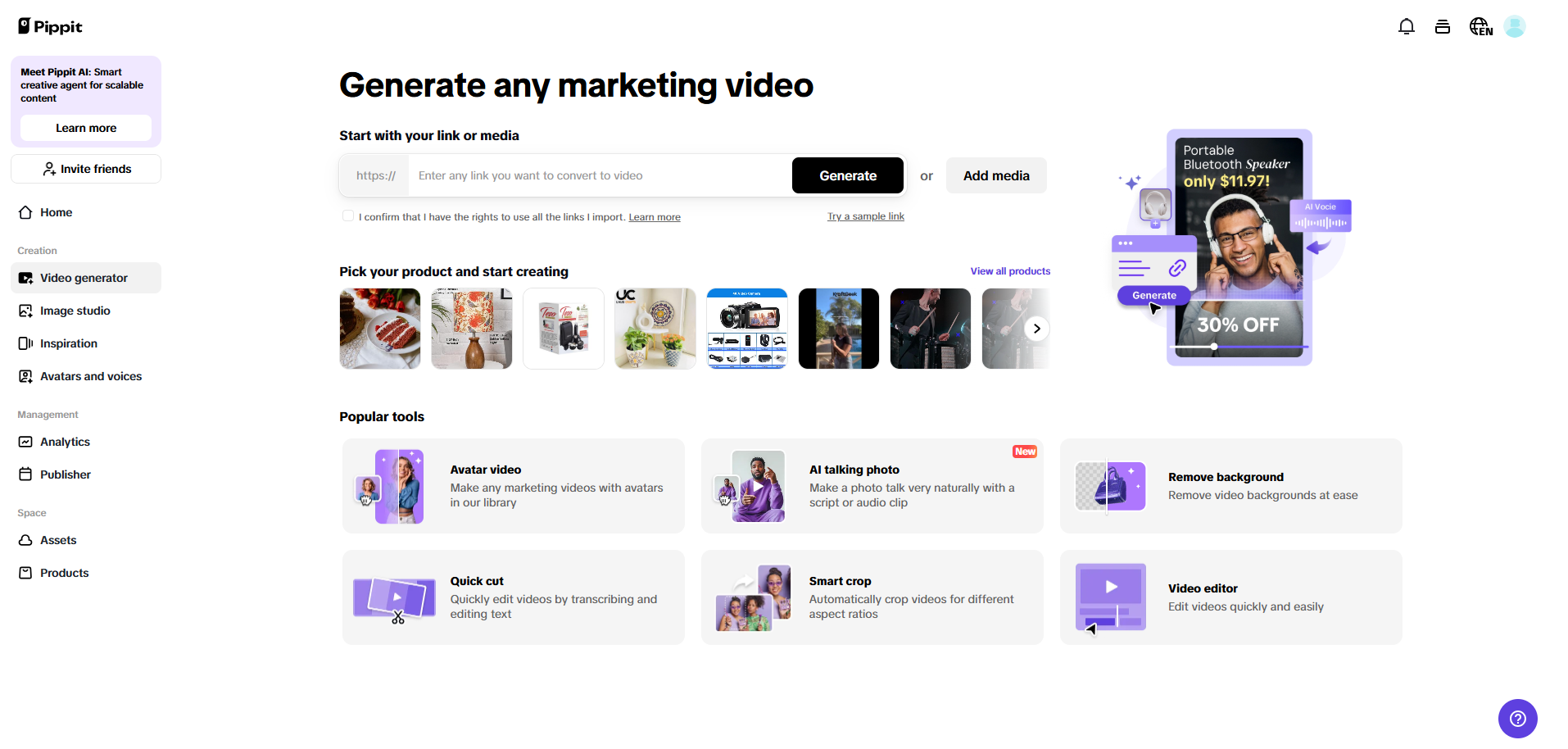The height and width of the screenshot is (749, 1568).
Task: Select the UC wall decor product
Action: tap(655, 329)
